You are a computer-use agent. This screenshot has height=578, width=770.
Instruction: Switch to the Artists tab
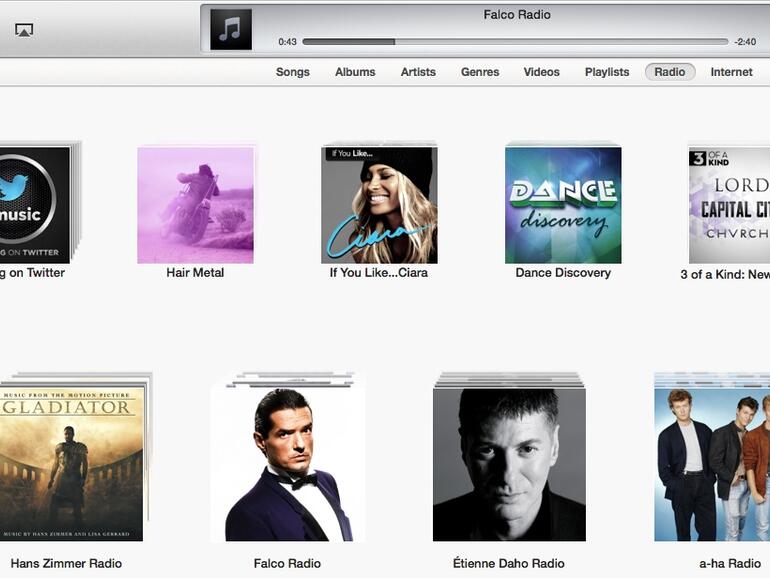(418, 72)
